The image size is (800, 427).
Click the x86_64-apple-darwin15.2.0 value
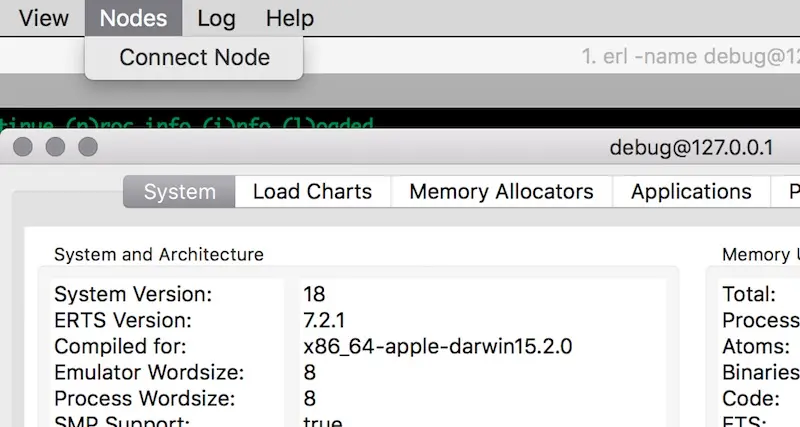438,346
